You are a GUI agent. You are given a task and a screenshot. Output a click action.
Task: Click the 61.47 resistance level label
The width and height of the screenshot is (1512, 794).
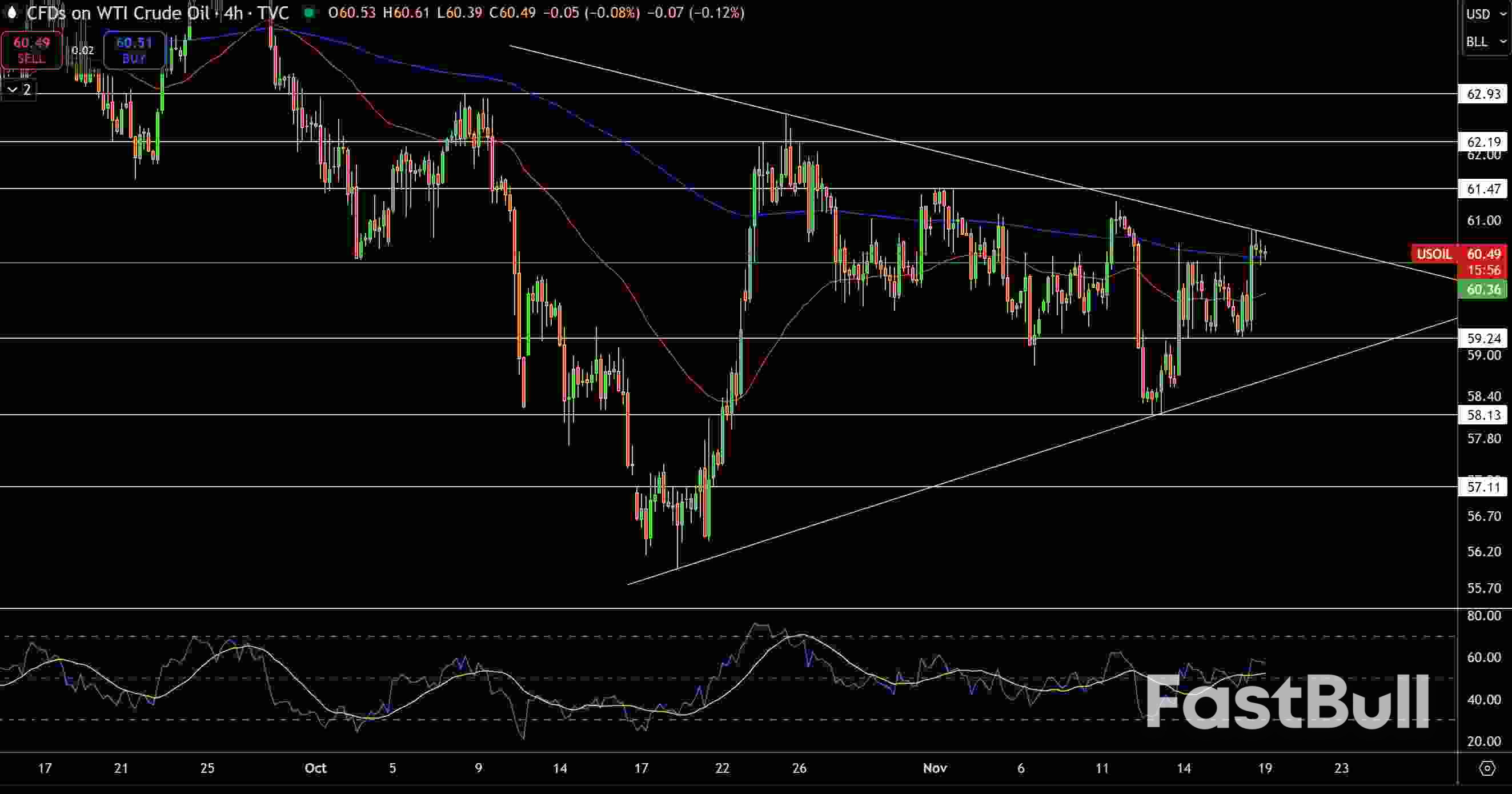click(1483, 189)
